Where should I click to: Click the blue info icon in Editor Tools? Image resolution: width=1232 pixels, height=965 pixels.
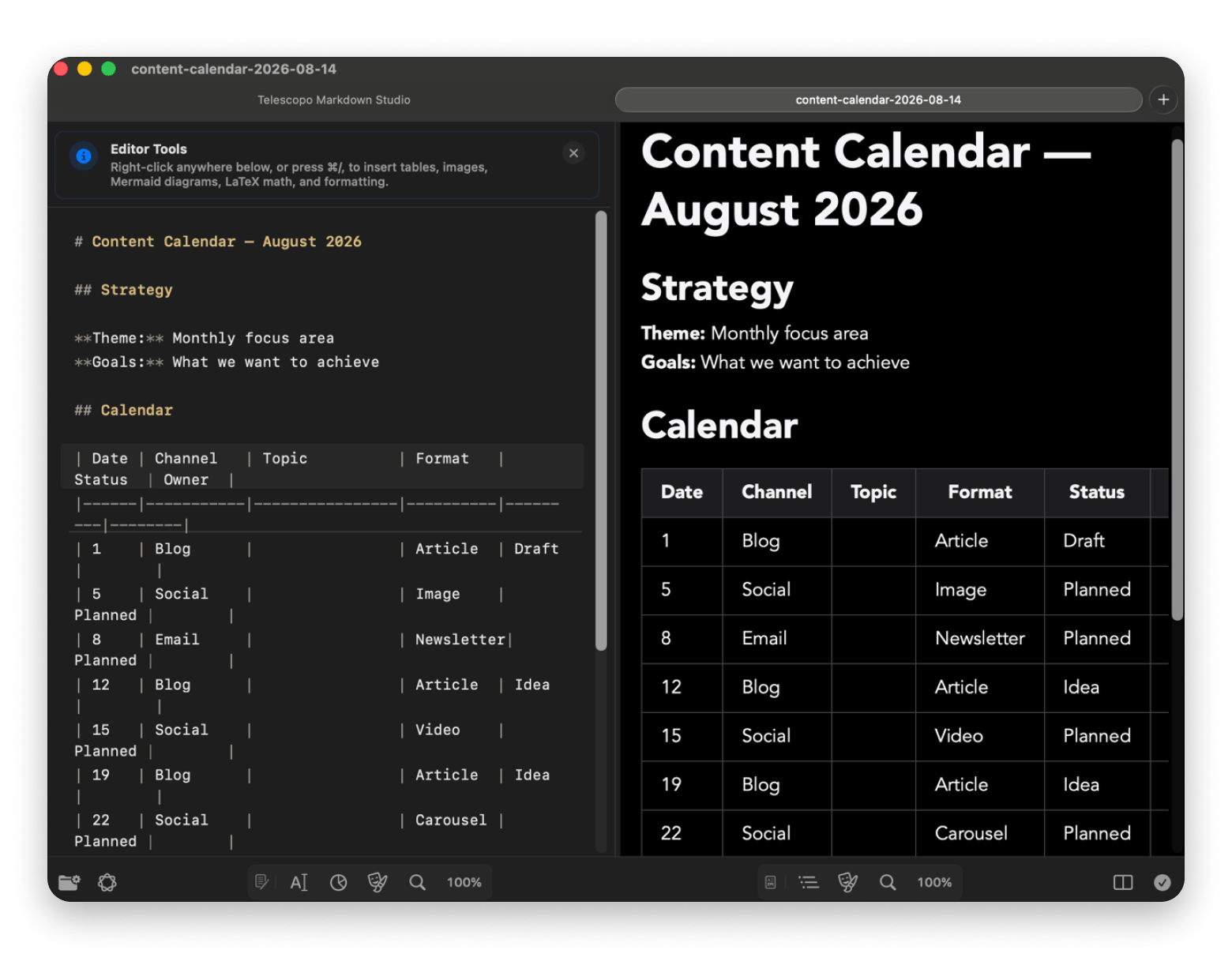pyautogui.click(x=84, y=156)
